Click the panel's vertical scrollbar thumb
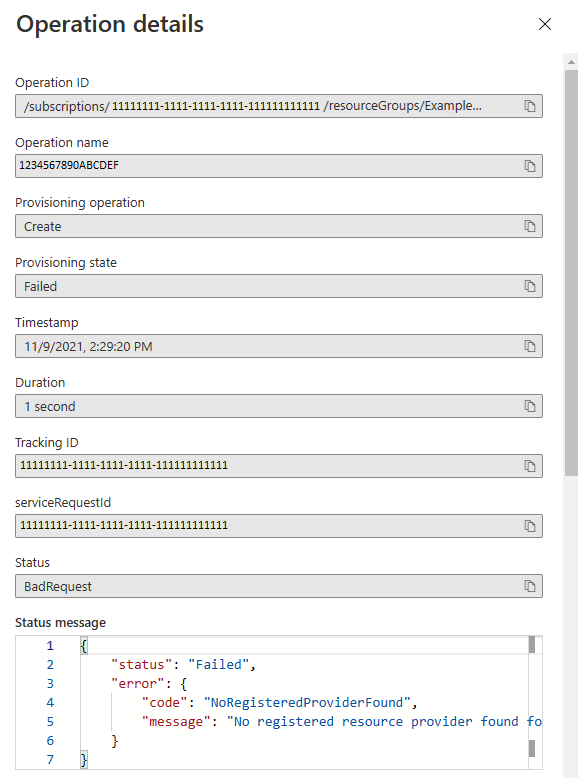The height and width of the screenshot is (780, 579). tap(571, 273)
